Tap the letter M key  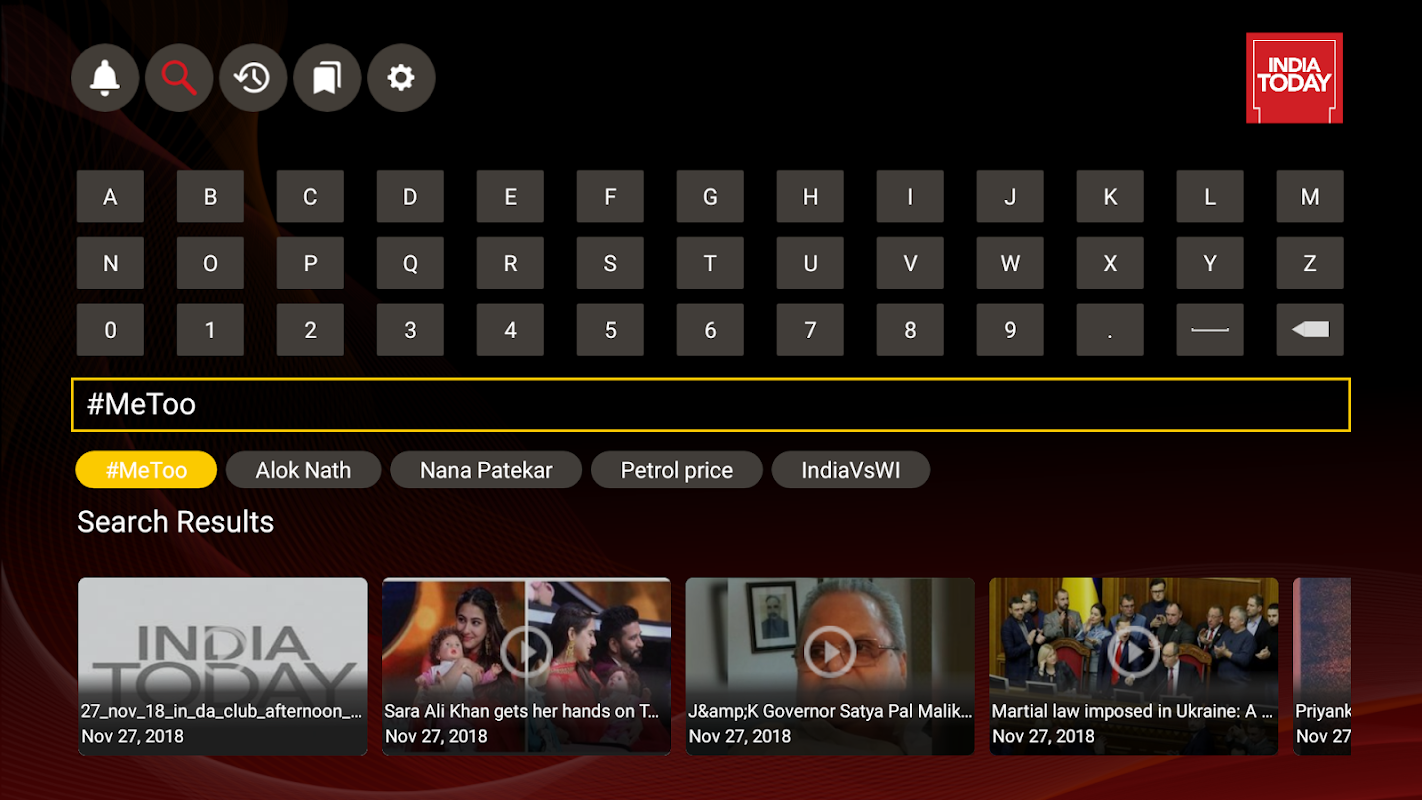click(1310, 196)
